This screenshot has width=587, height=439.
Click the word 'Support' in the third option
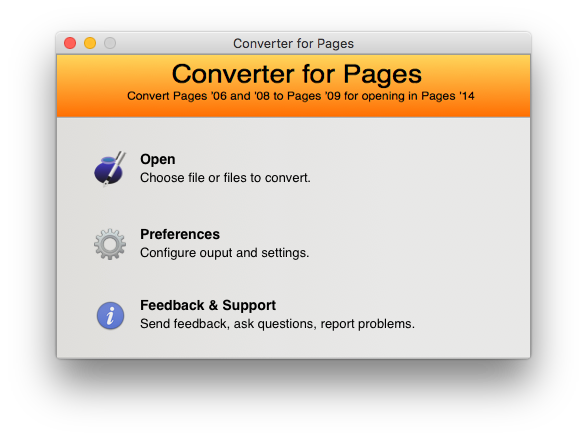(249, 306)
